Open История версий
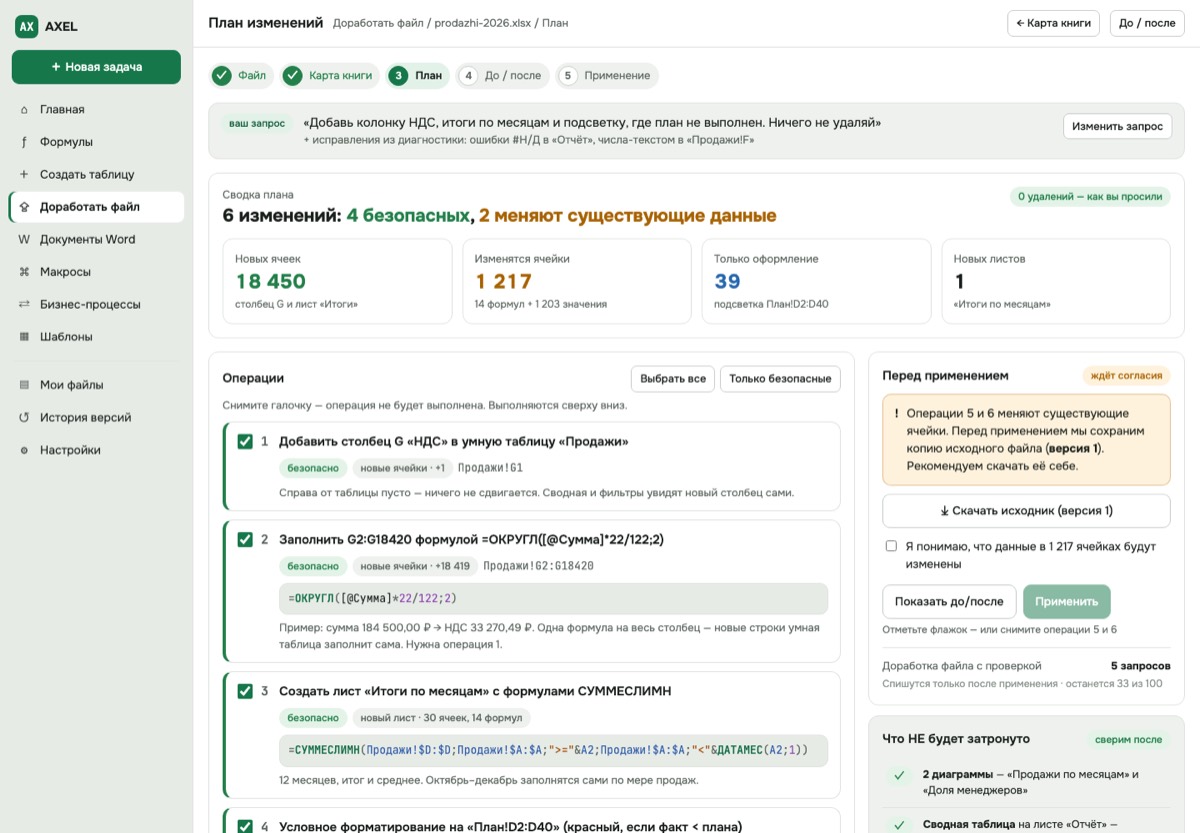This screenshot has width=1200, height=833. coord(96,418)
